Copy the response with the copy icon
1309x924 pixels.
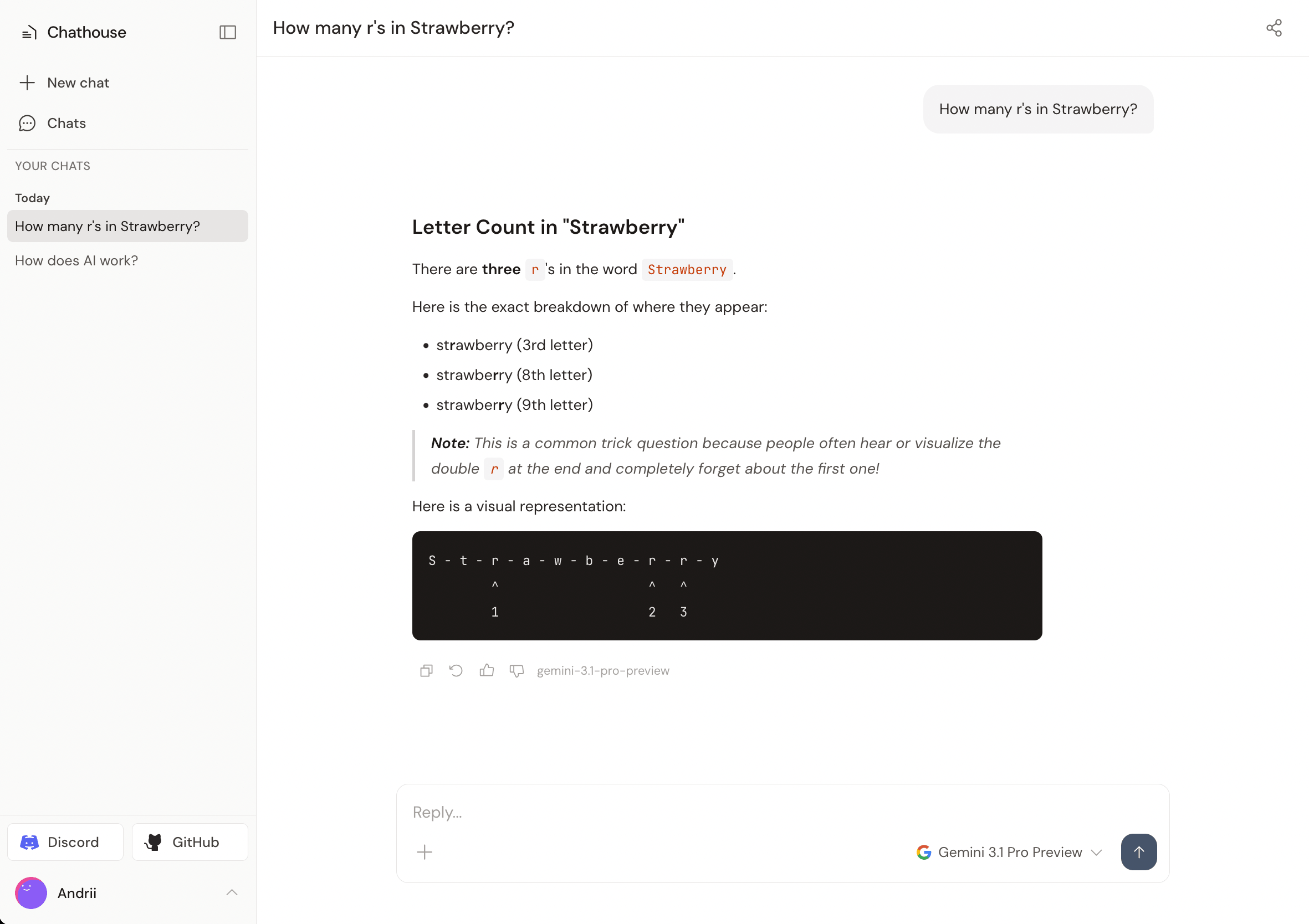pyautogui.click(x=427, y=670)
